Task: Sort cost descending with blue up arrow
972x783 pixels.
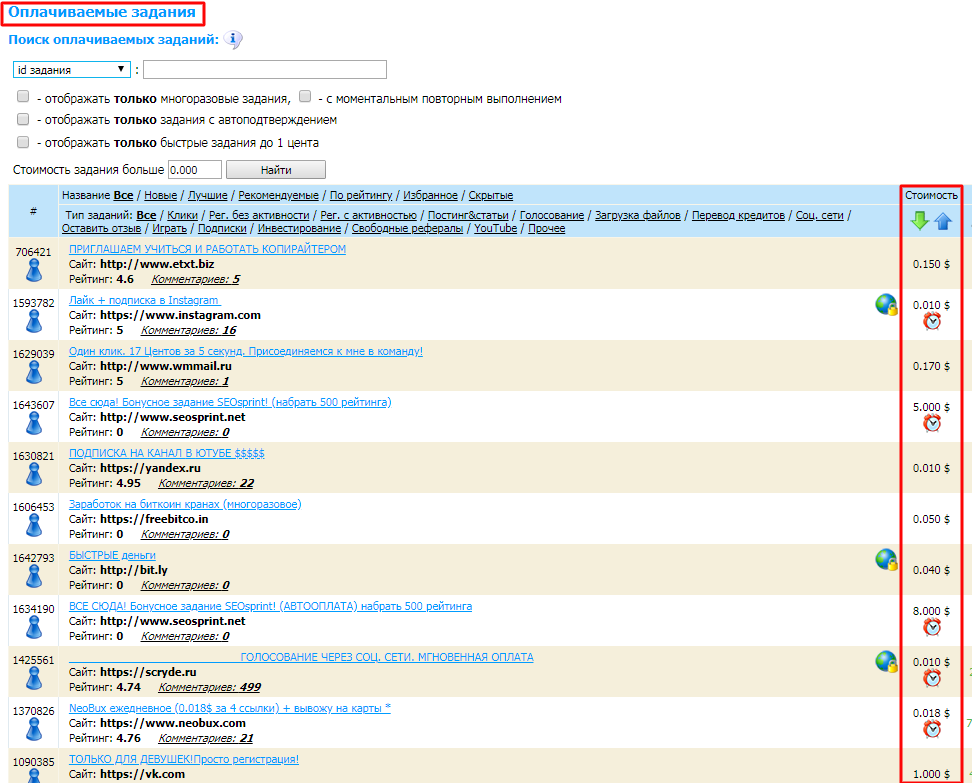Action: [942, 221]
